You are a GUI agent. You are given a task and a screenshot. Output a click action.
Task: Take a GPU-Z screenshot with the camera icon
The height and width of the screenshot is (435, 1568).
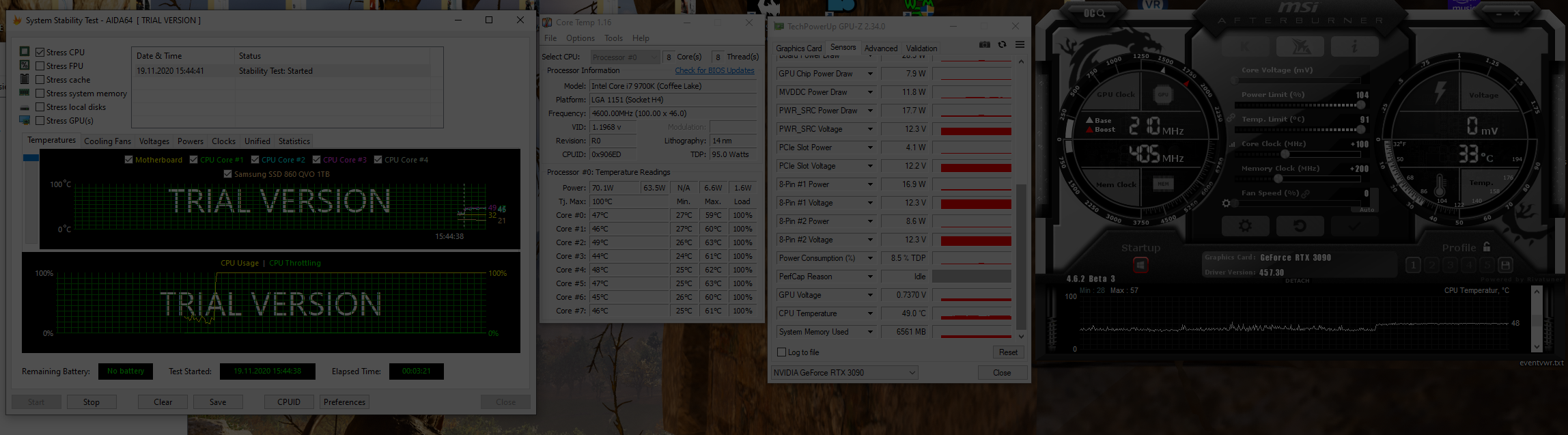click(x=985, y=45)
